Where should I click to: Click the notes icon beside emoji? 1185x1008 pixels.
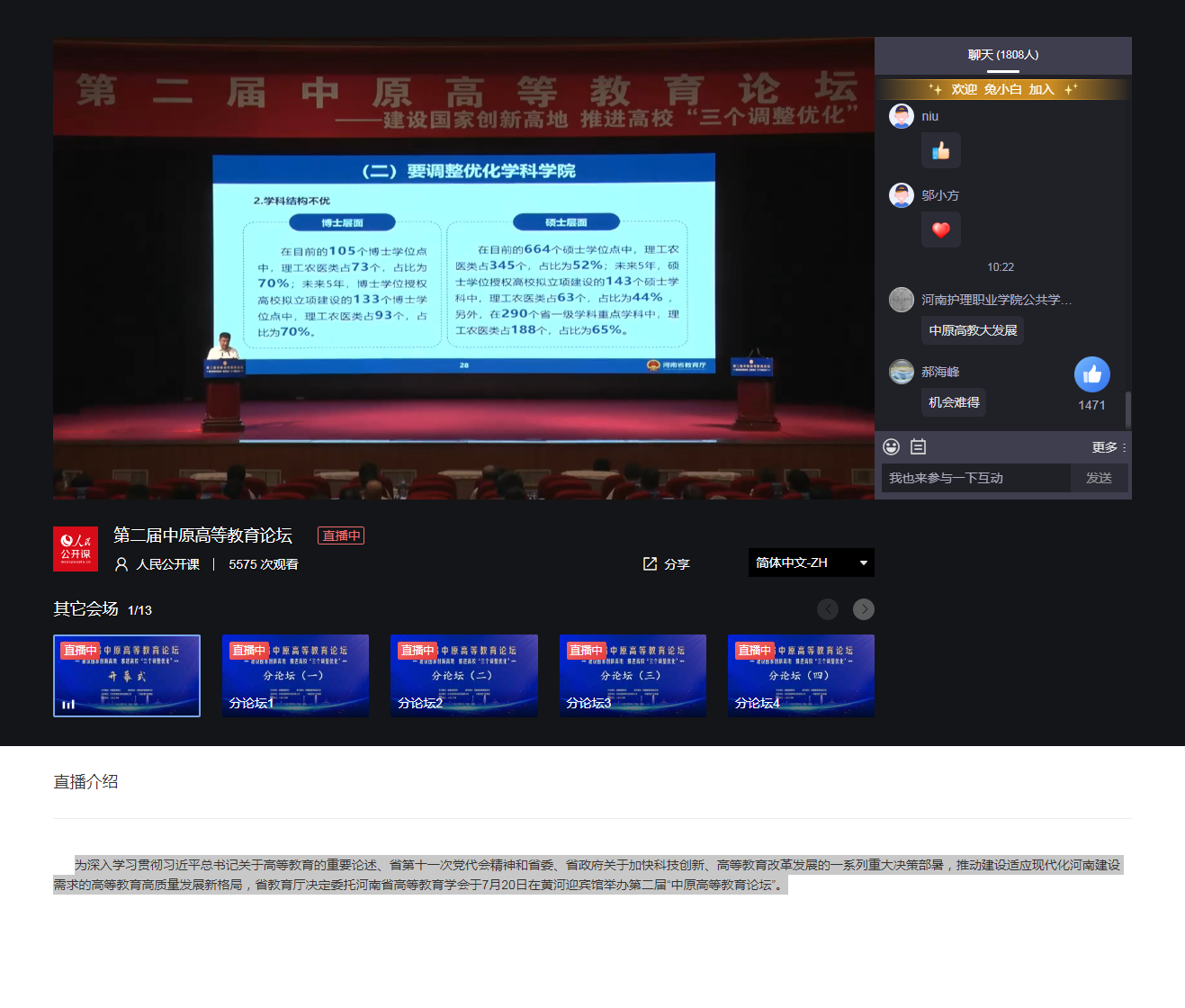pos(918,446)
